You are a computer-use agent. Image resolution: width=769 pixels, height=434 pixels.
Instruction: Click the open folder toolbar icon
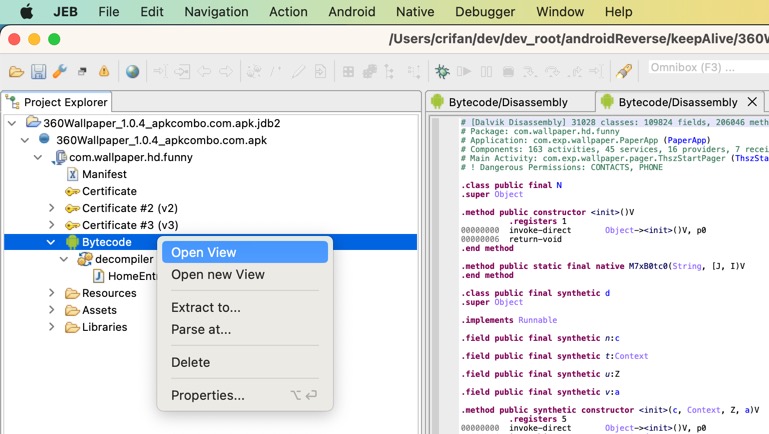pyautogui.click(x=16, y=72)
